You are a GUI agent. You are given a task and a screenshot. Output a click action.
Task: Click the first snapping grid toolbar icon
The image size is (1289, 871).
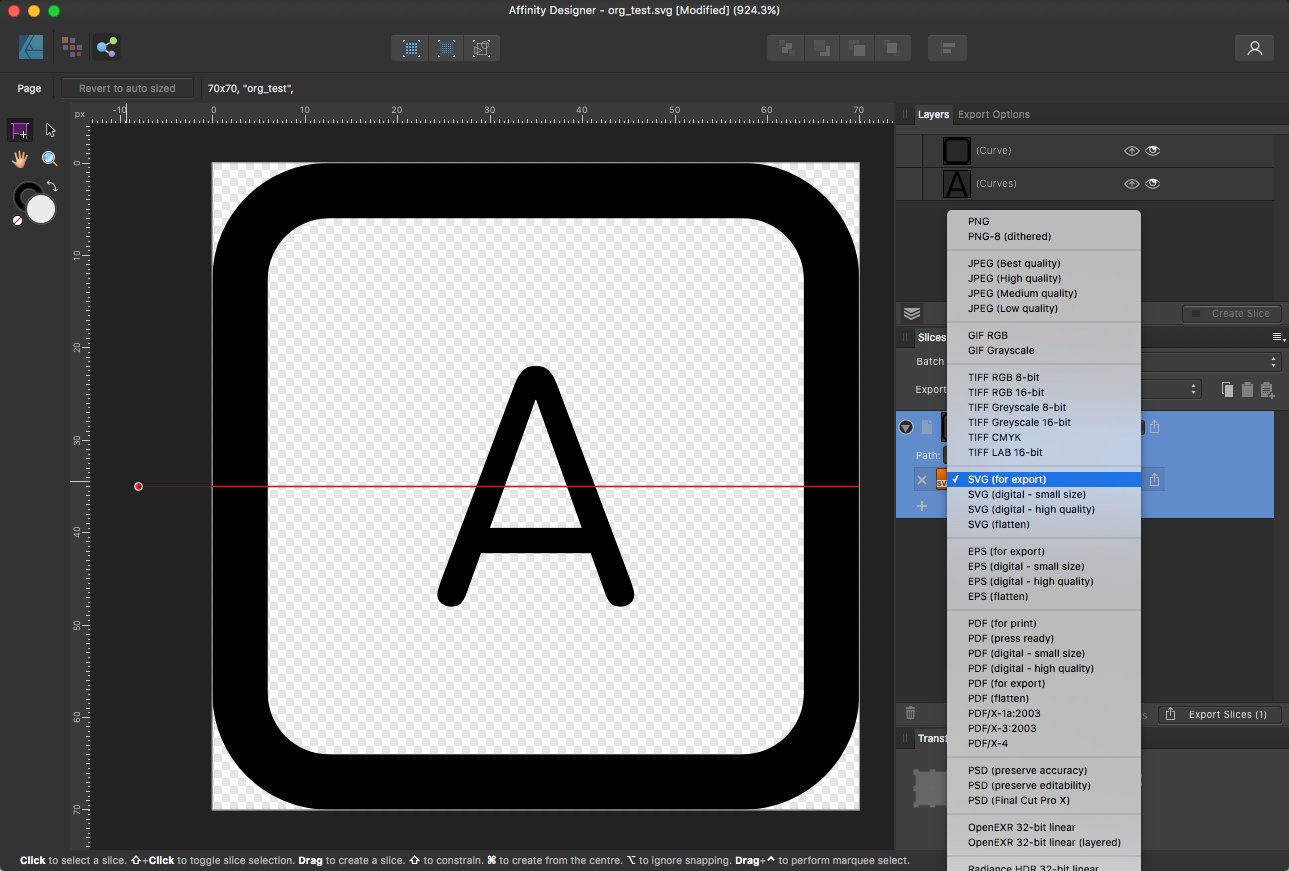[411, 48]
